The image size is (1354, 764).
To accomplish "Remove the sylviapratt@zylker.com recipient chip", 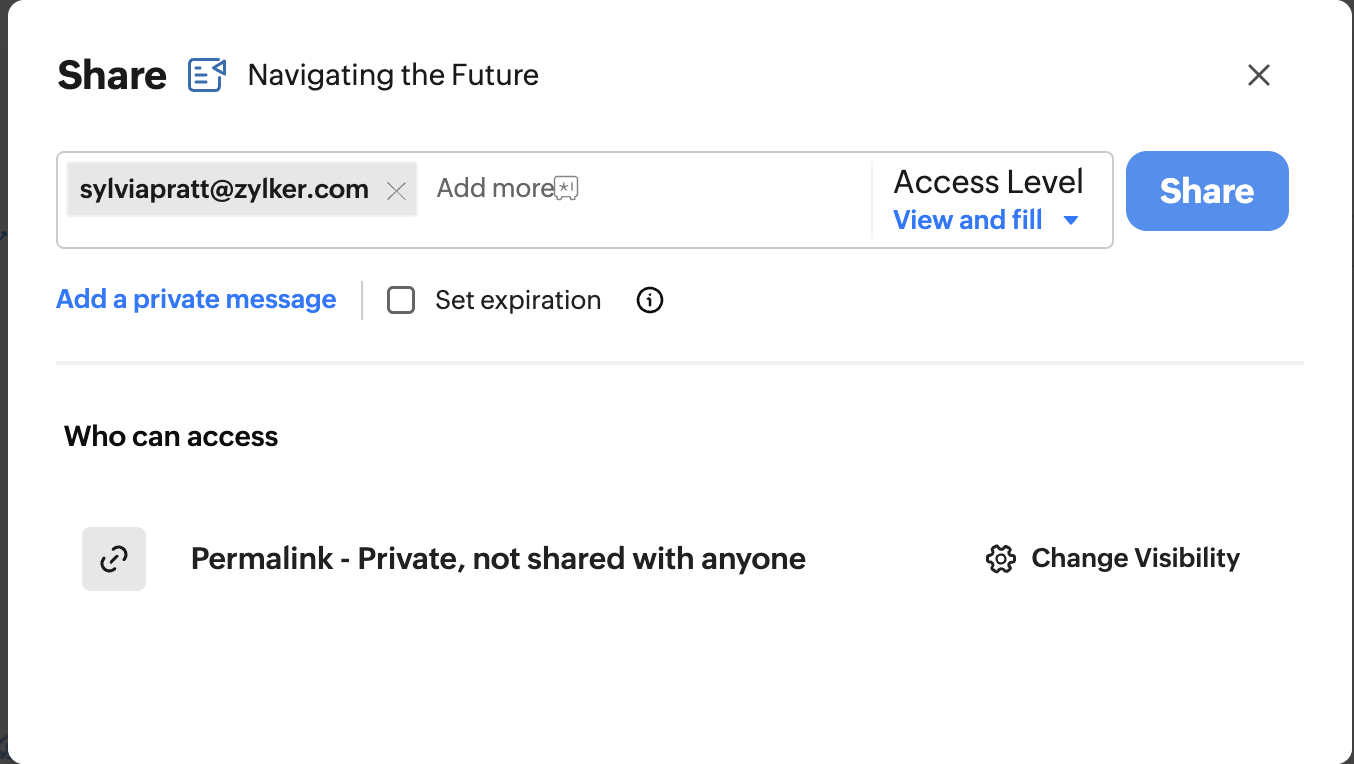I will (x=396, y=191).
